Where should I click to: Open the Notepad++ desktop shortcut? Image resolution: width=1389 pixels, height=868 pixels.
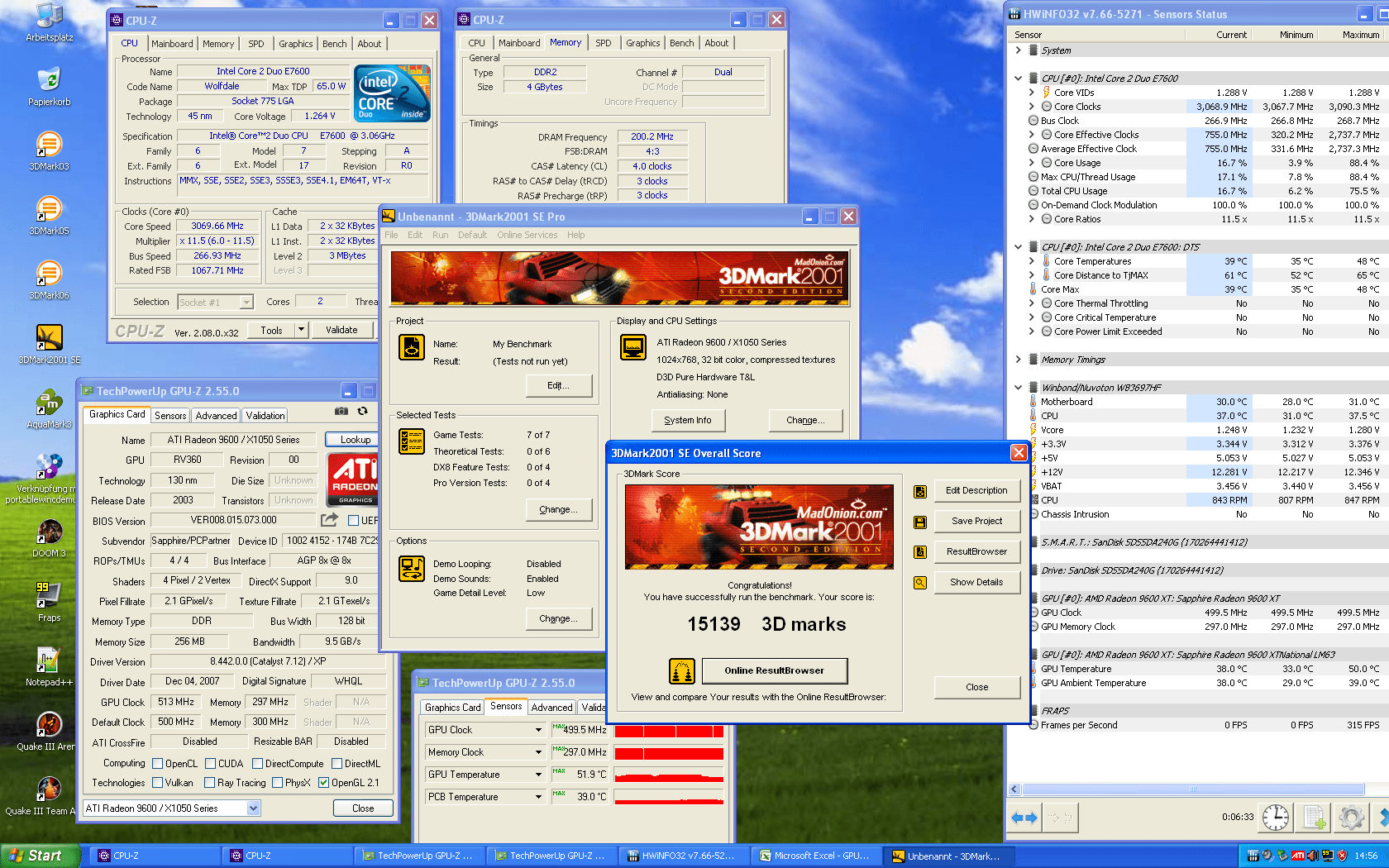point(50,661)
